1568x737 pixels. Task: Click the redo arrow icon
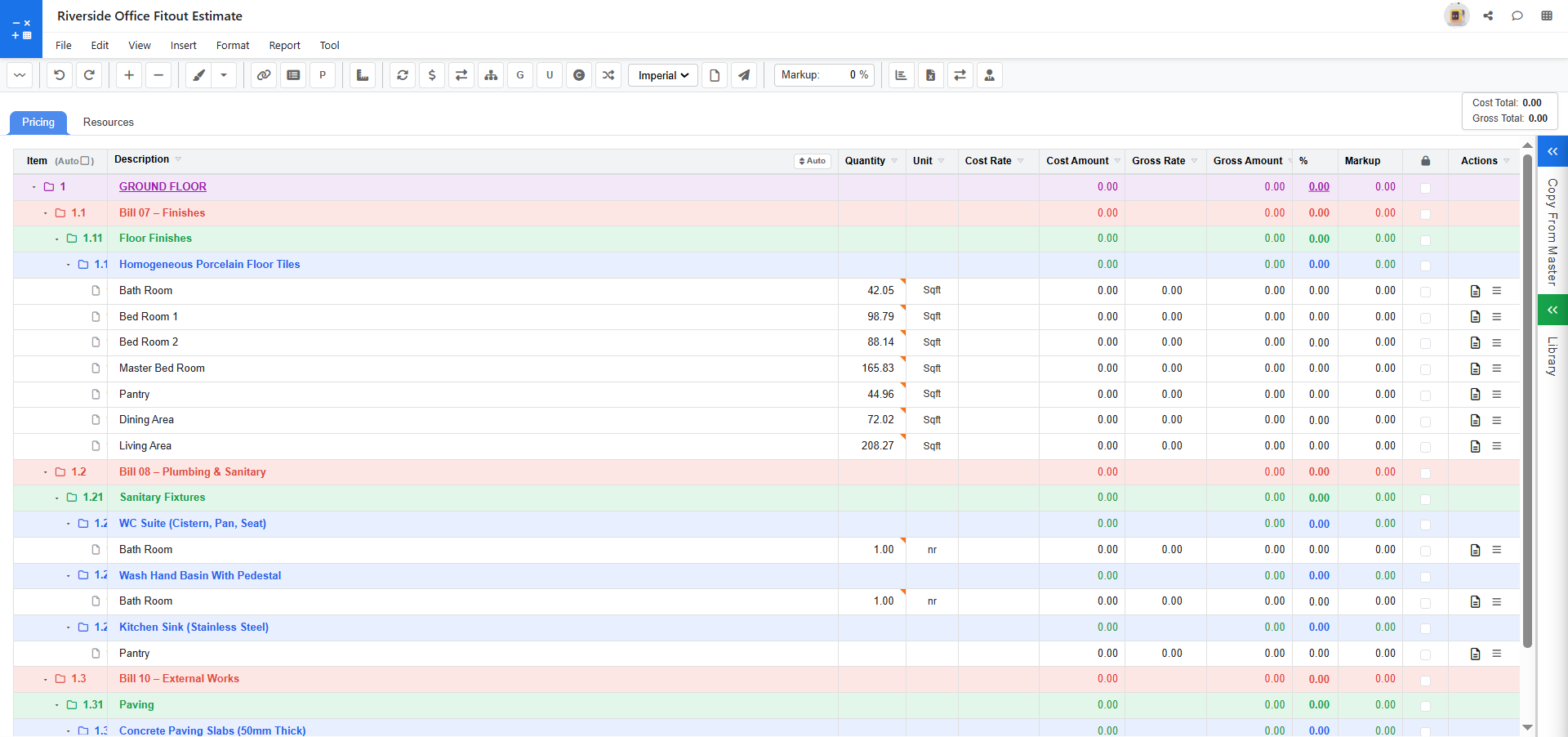[89, 75]
